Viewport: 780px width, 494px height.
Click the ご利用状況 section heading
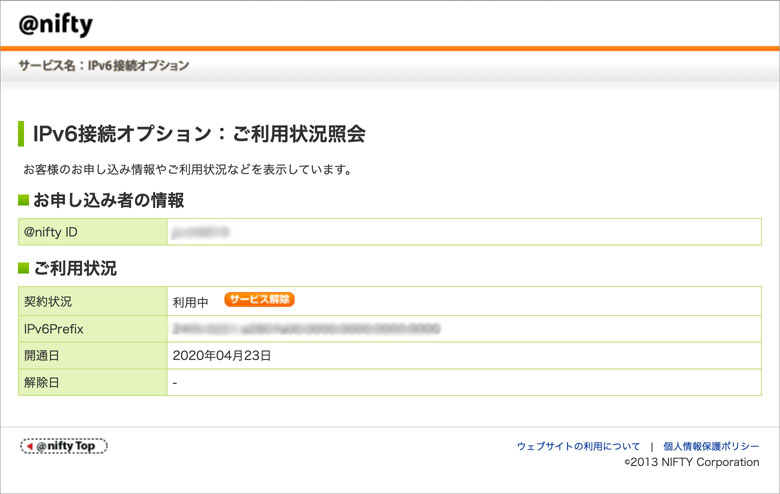coord(75,269)
